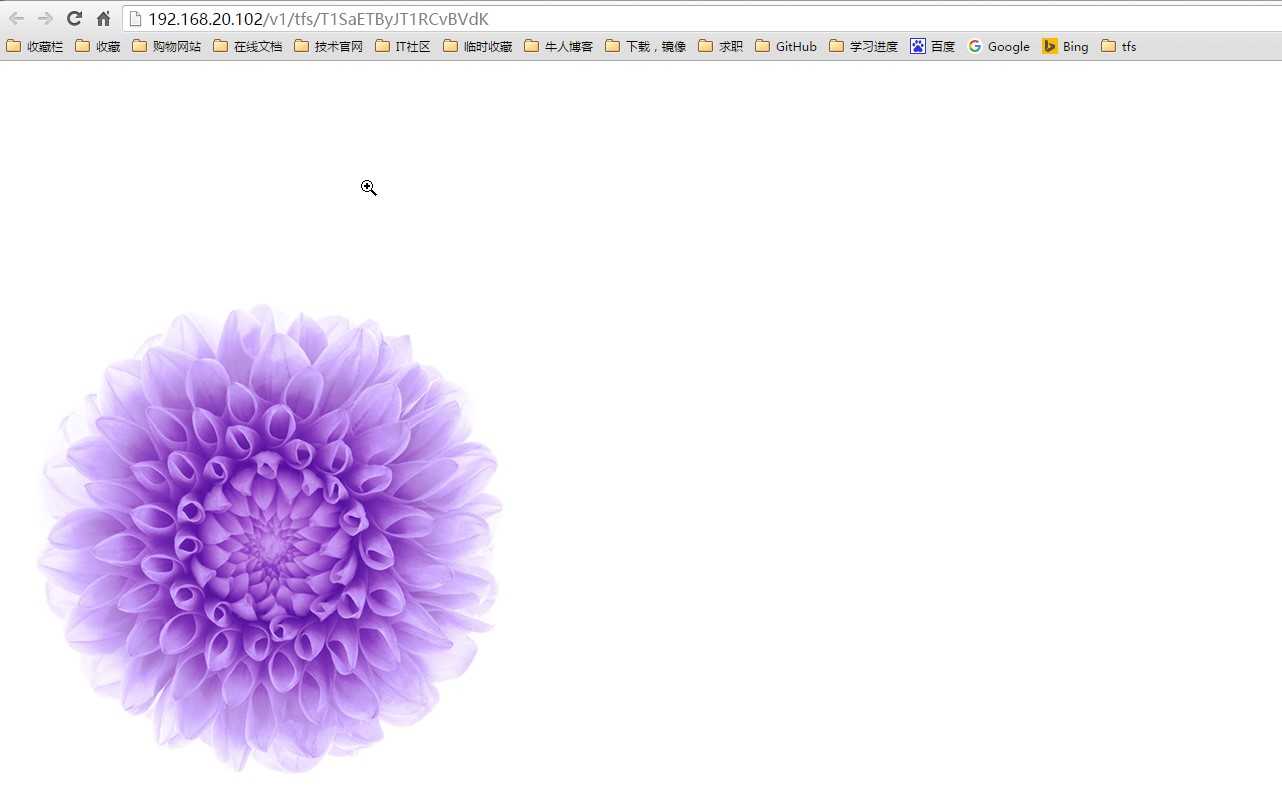The width and height of the screenshot is (1282, 789).
Task: Open the 百度 bookmark
Action: tap(933, 46)
